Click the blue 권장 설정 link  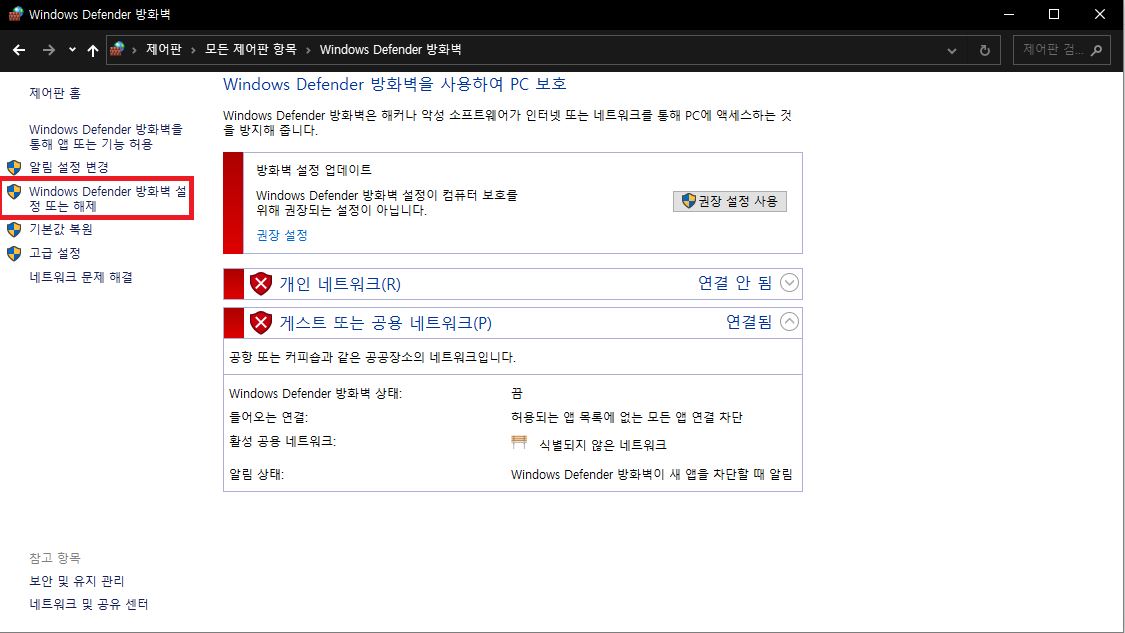pos(282,235)
